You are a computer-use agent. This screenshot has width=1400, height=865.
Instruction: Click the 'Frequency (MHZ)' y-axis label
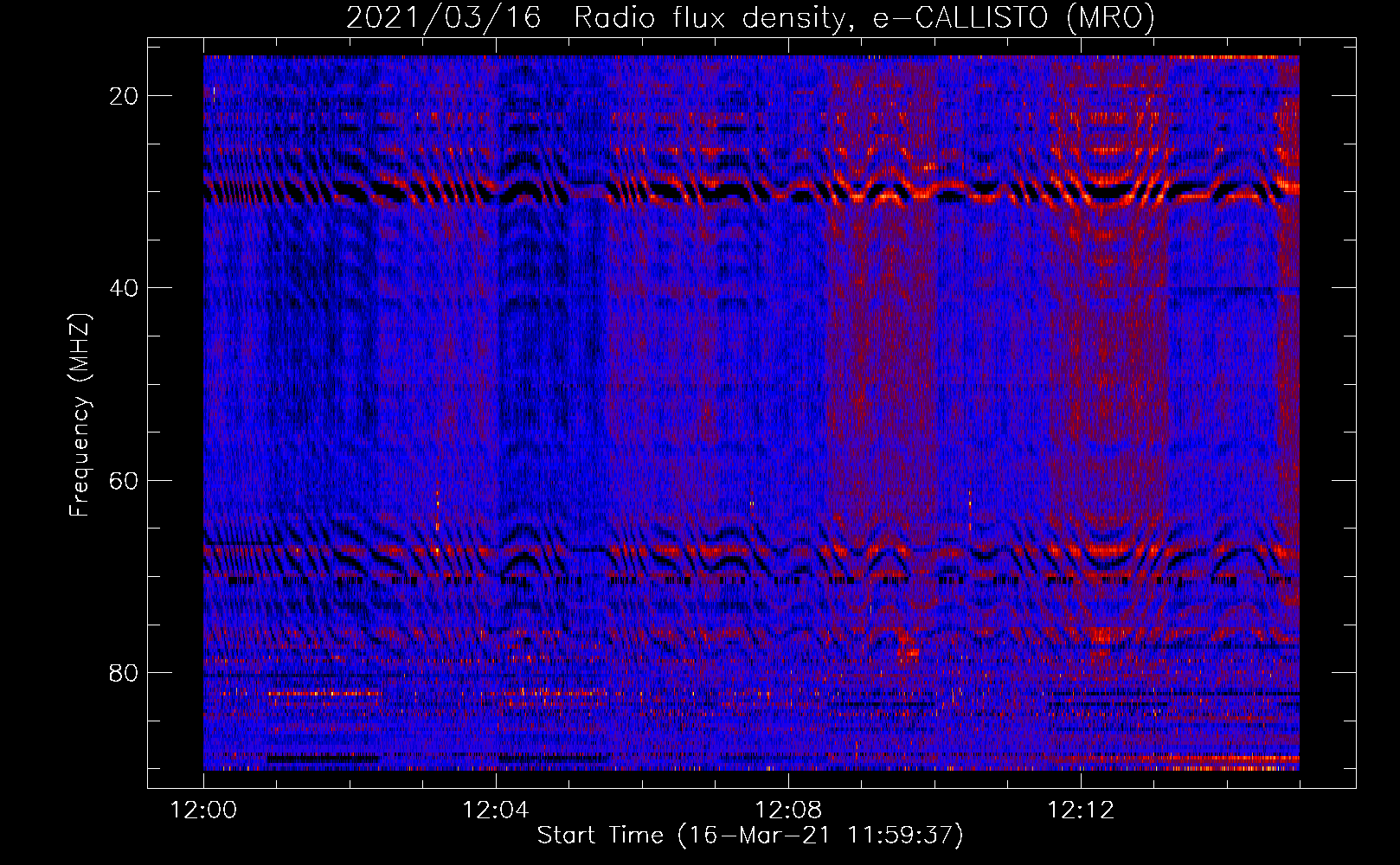pyautogui.click(x=80, y=415)
